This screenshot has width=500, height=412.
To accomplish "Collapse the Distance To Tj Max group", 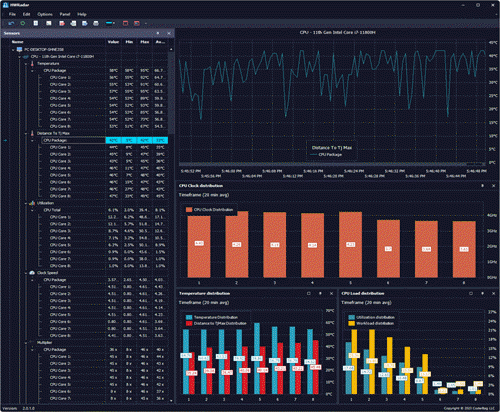I will tap(26, 133).
